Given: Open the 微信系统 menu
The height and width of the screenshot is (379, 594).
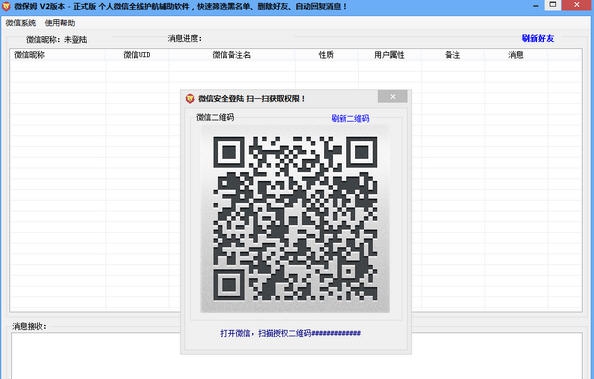Looking at the screenshot, I should [x=20, y=23].
